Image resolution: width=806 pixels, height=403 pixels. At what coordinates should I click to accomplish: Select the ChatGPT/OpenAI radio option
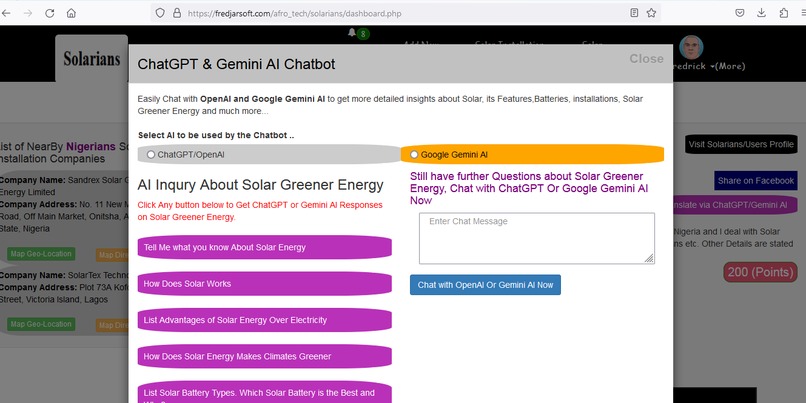click(x=151, y=154)
